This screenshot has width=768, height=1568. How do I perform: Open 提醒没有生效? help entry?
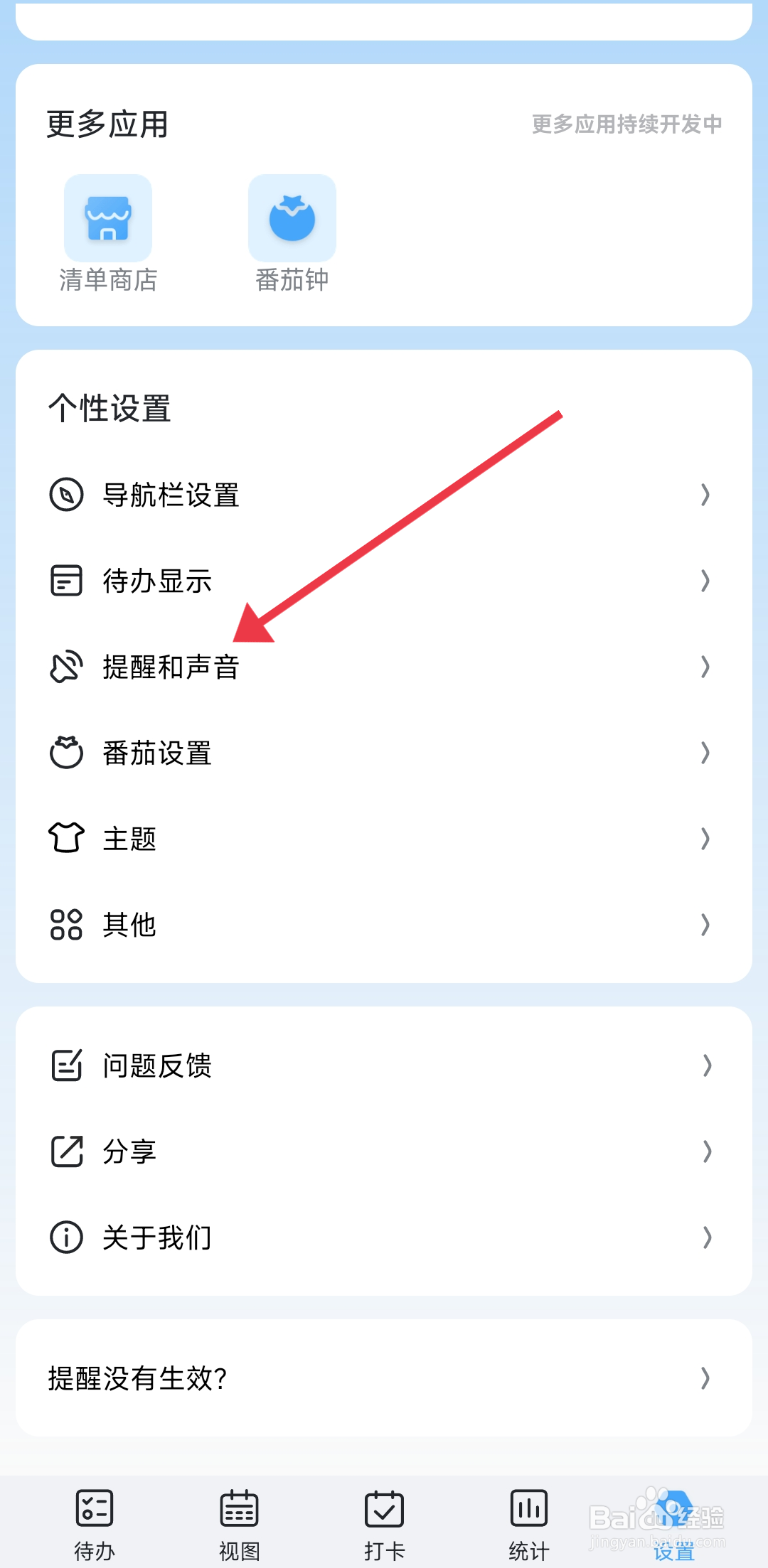384,1378
